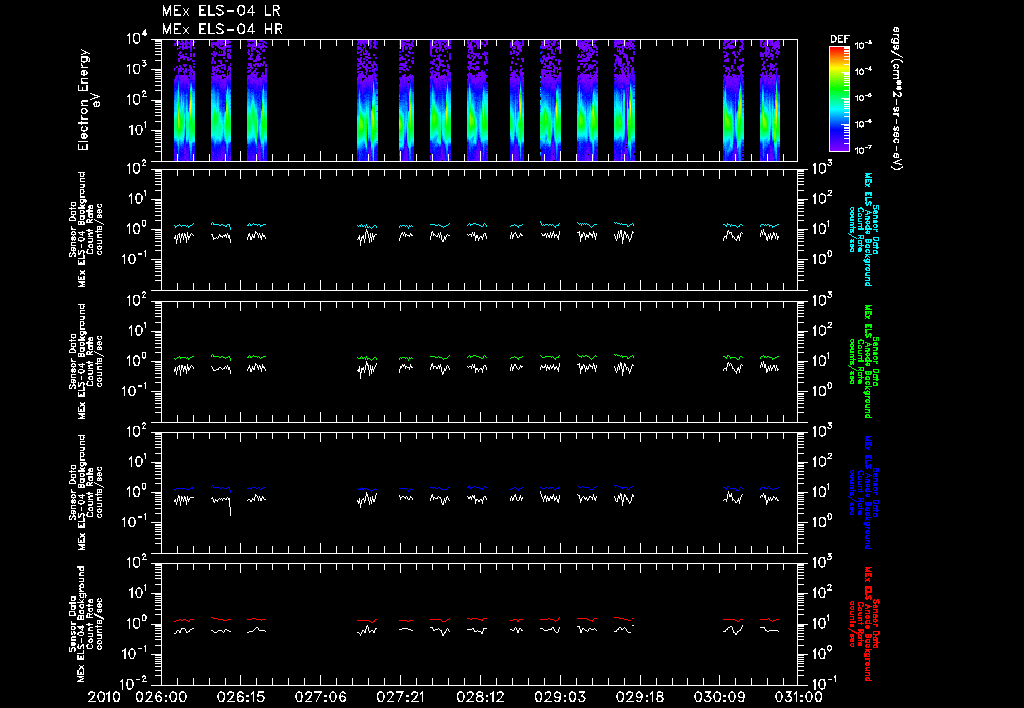The height and width of the screenshot is (708, 1024).
Task: Click the 'MEx ELS-04 HR' title text
Action: (x=222, y=29)
